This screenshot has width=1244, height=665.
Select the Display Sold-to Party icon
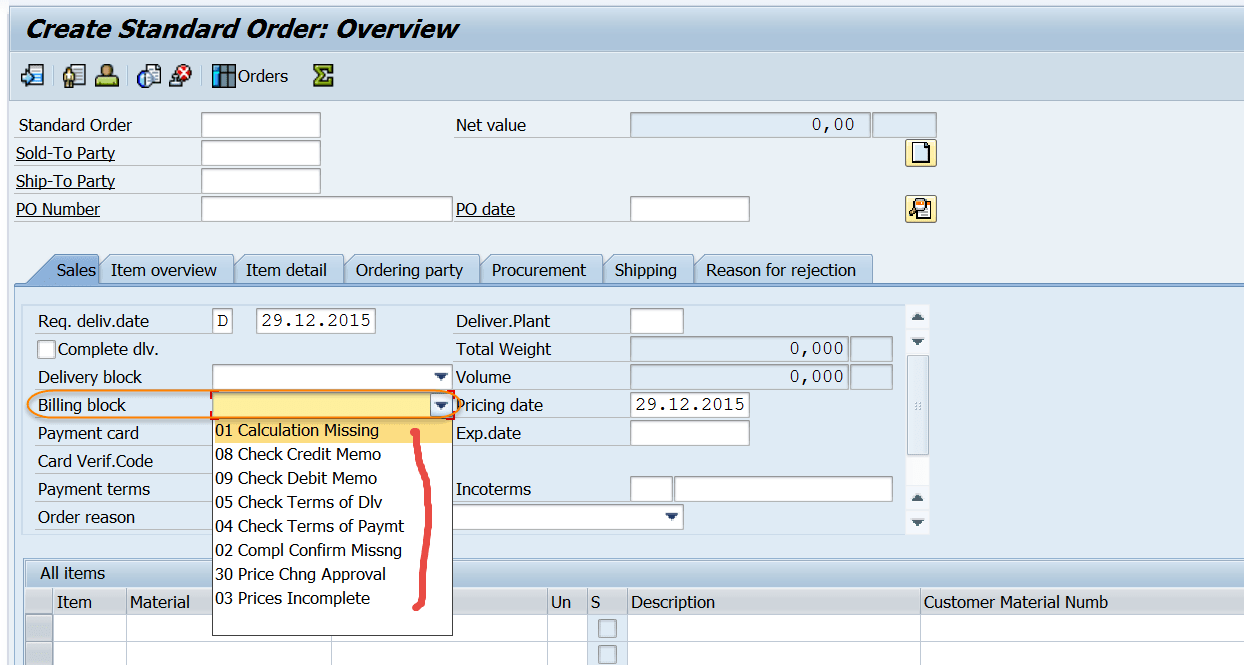click(73, 75)
